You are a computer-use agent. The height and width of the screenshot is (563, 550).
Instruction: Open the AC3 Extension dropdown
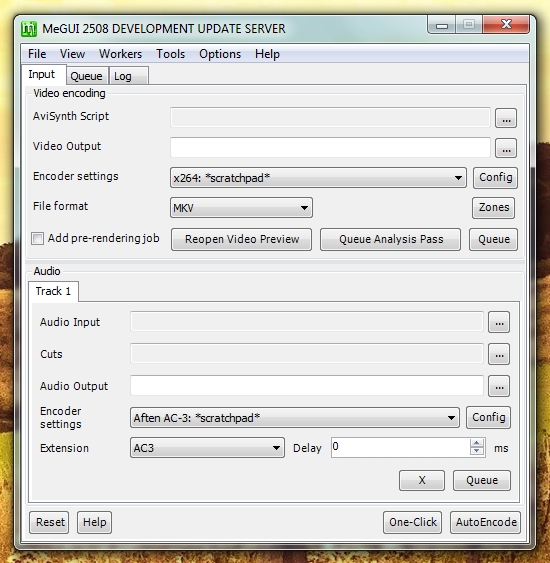point(276,448)
